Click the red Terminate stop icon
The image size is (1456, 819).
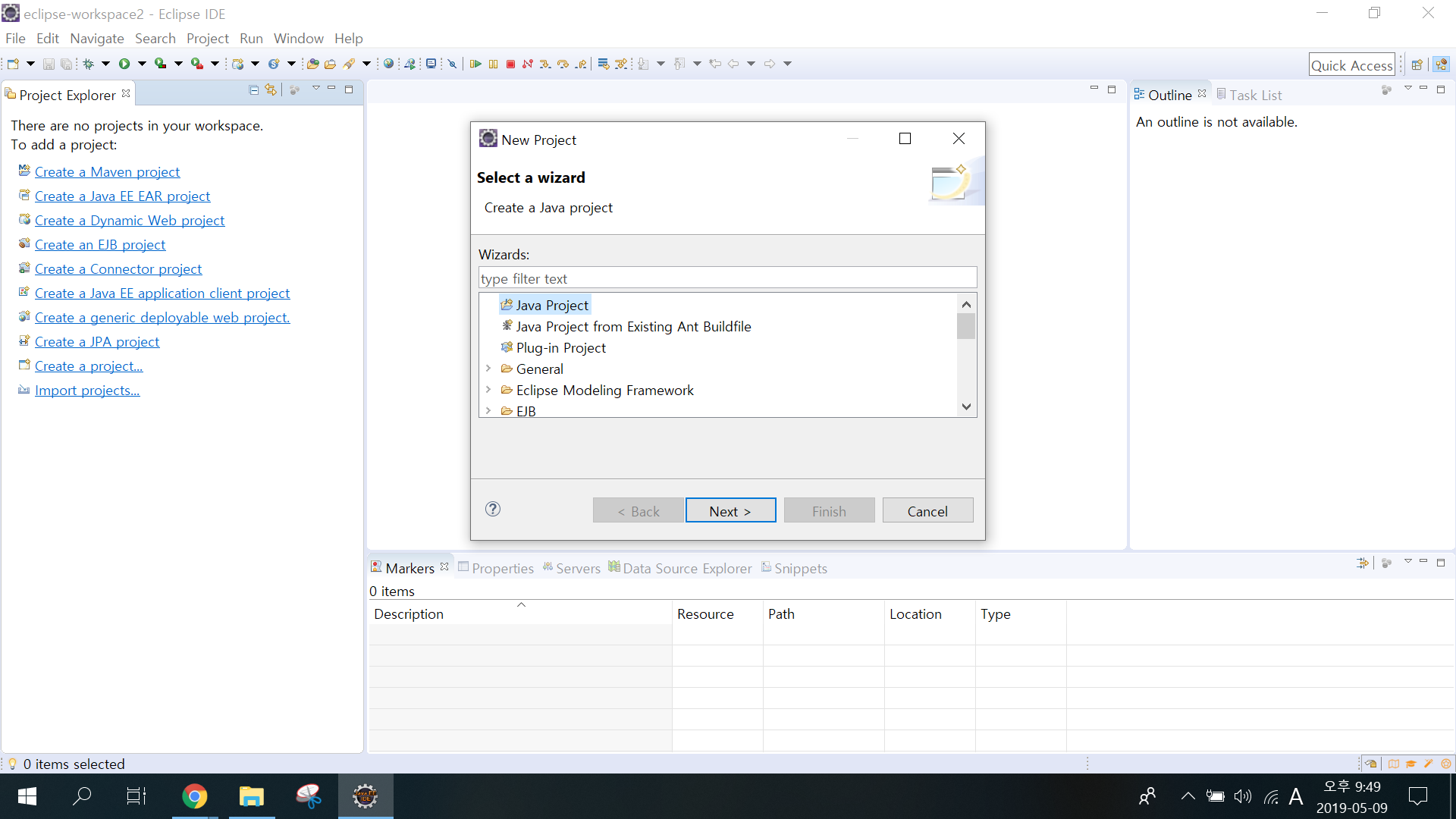pyautogui.click(x=510, y=64)
